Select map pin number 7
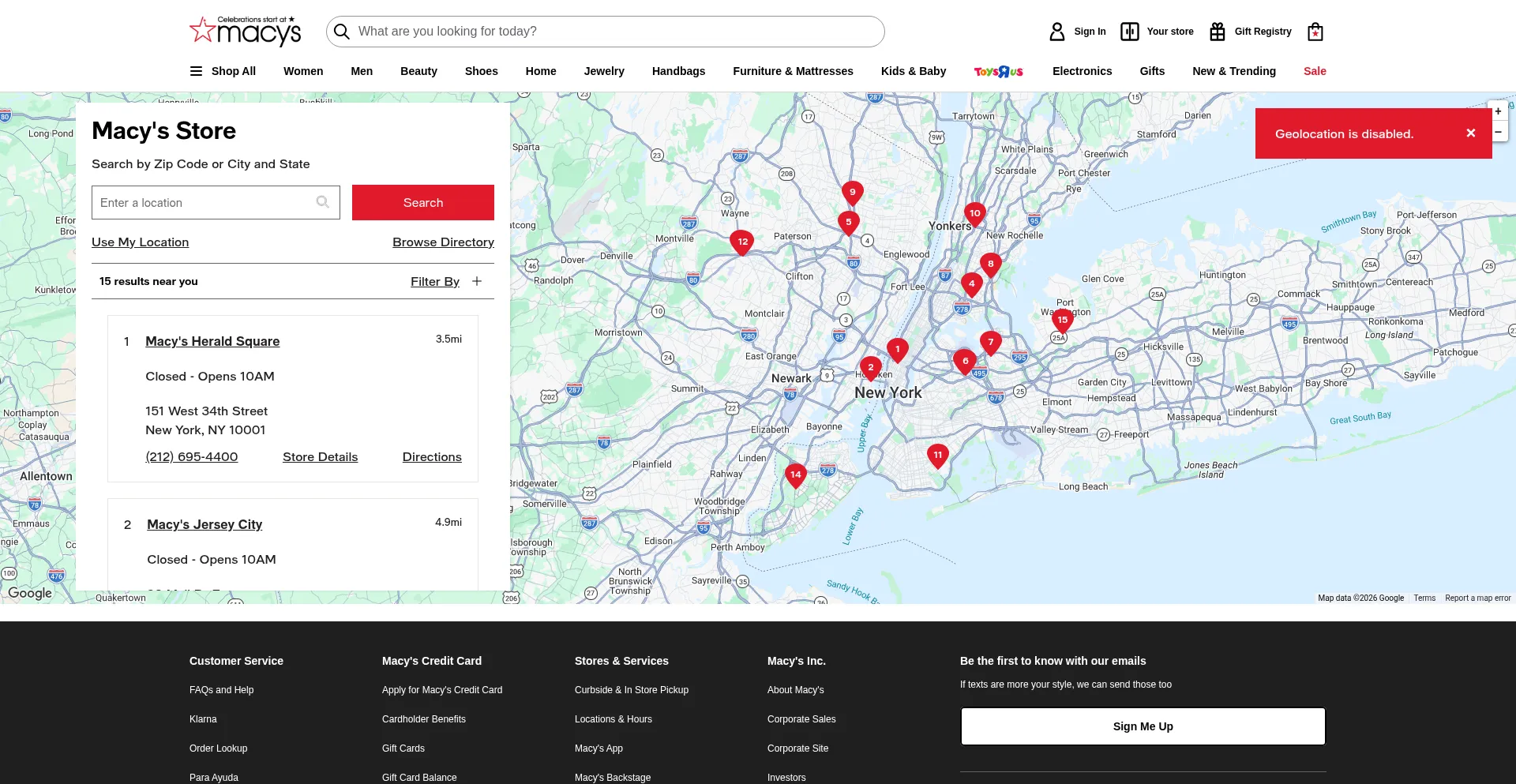 click(991, 343)
